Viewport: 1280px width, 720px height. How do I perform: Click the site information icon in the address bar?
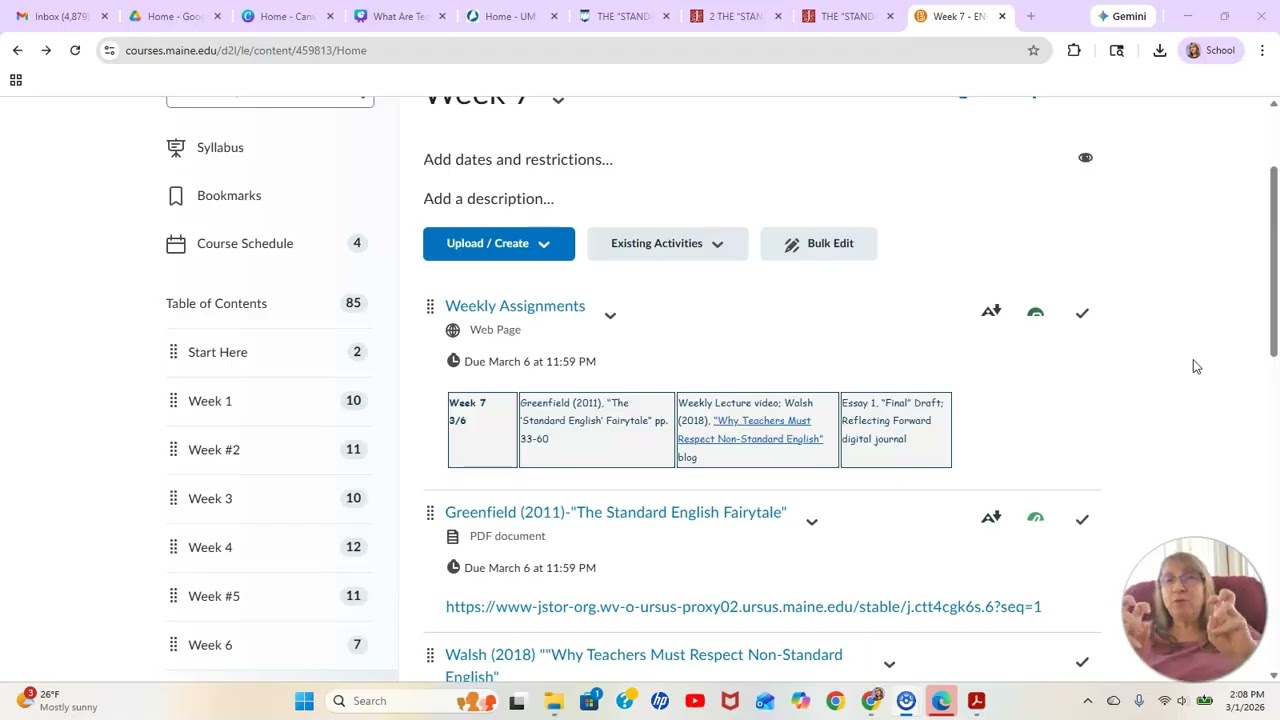point(109,50)
